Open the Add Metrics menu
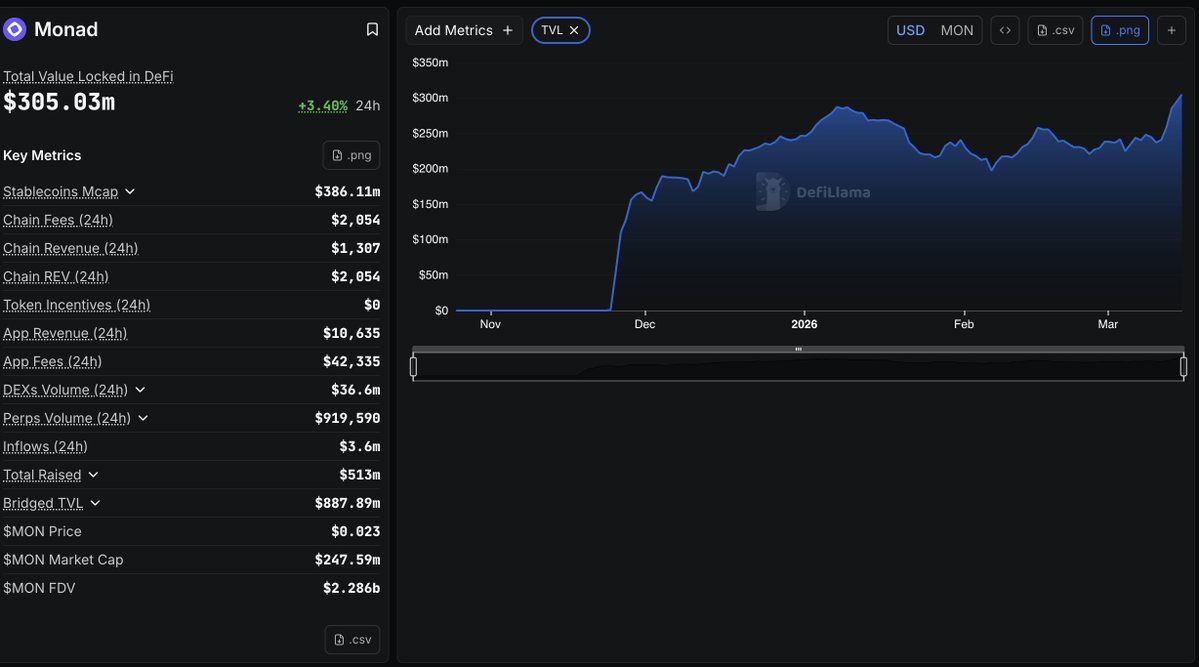This screenshot has width=1199, height=667. [x=464, y=30]
